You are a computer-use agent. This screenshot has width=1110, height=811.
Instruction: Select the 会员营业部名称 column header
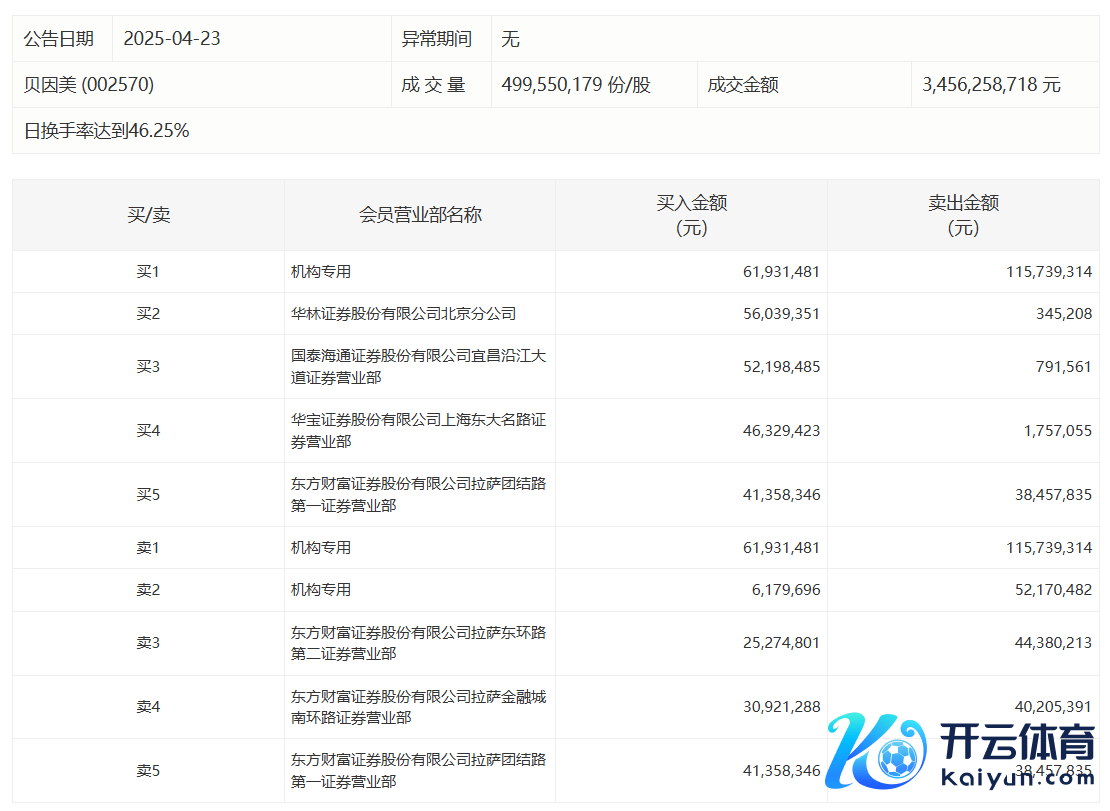[x=420, y=215]
